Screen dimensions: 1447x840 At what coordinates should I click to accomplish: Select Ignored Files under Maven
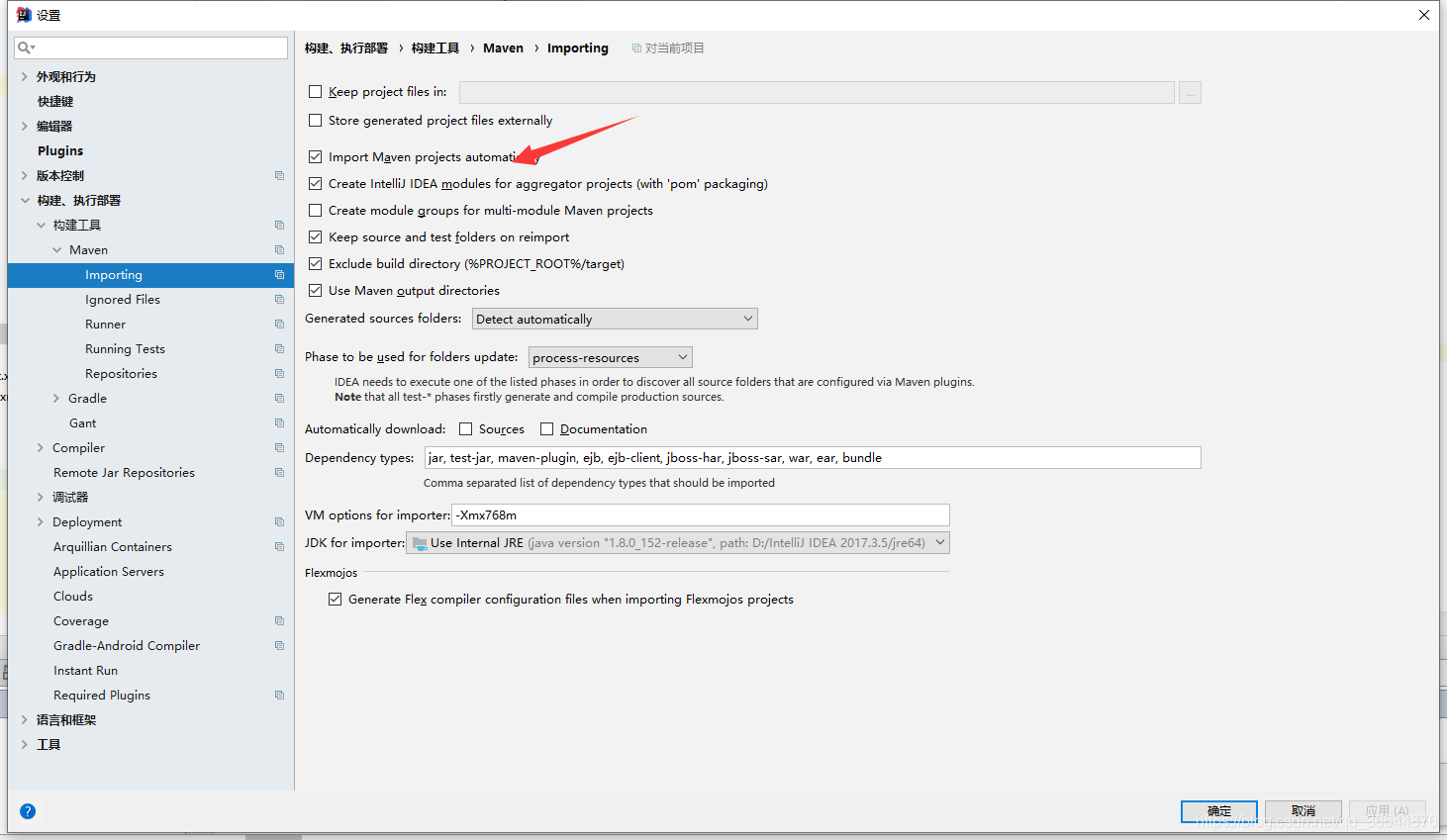click(x=123, y=300)
